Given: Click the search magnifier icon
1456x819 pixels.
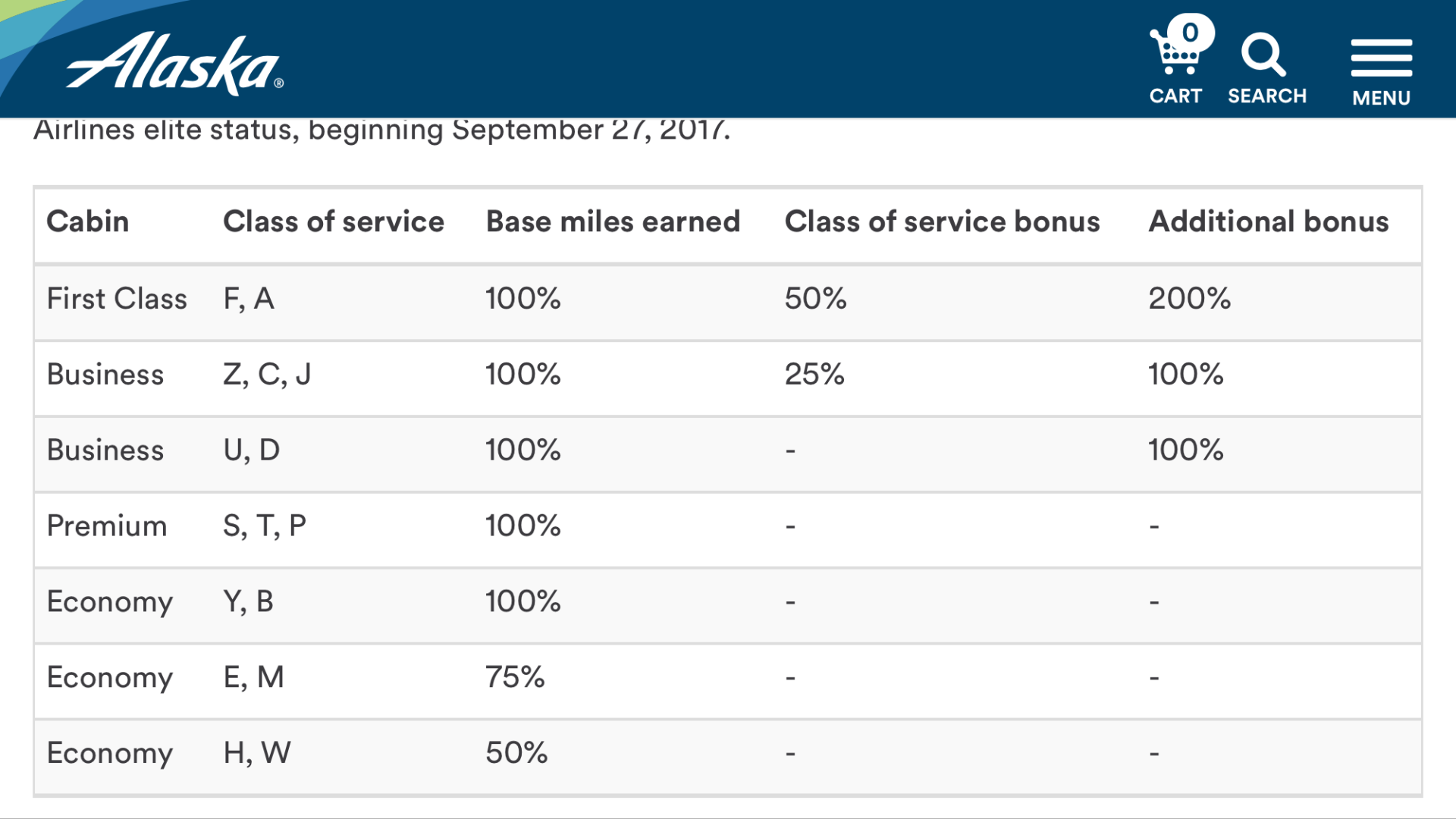Looking at the screenshot, I should click(x=1265, y=56).
